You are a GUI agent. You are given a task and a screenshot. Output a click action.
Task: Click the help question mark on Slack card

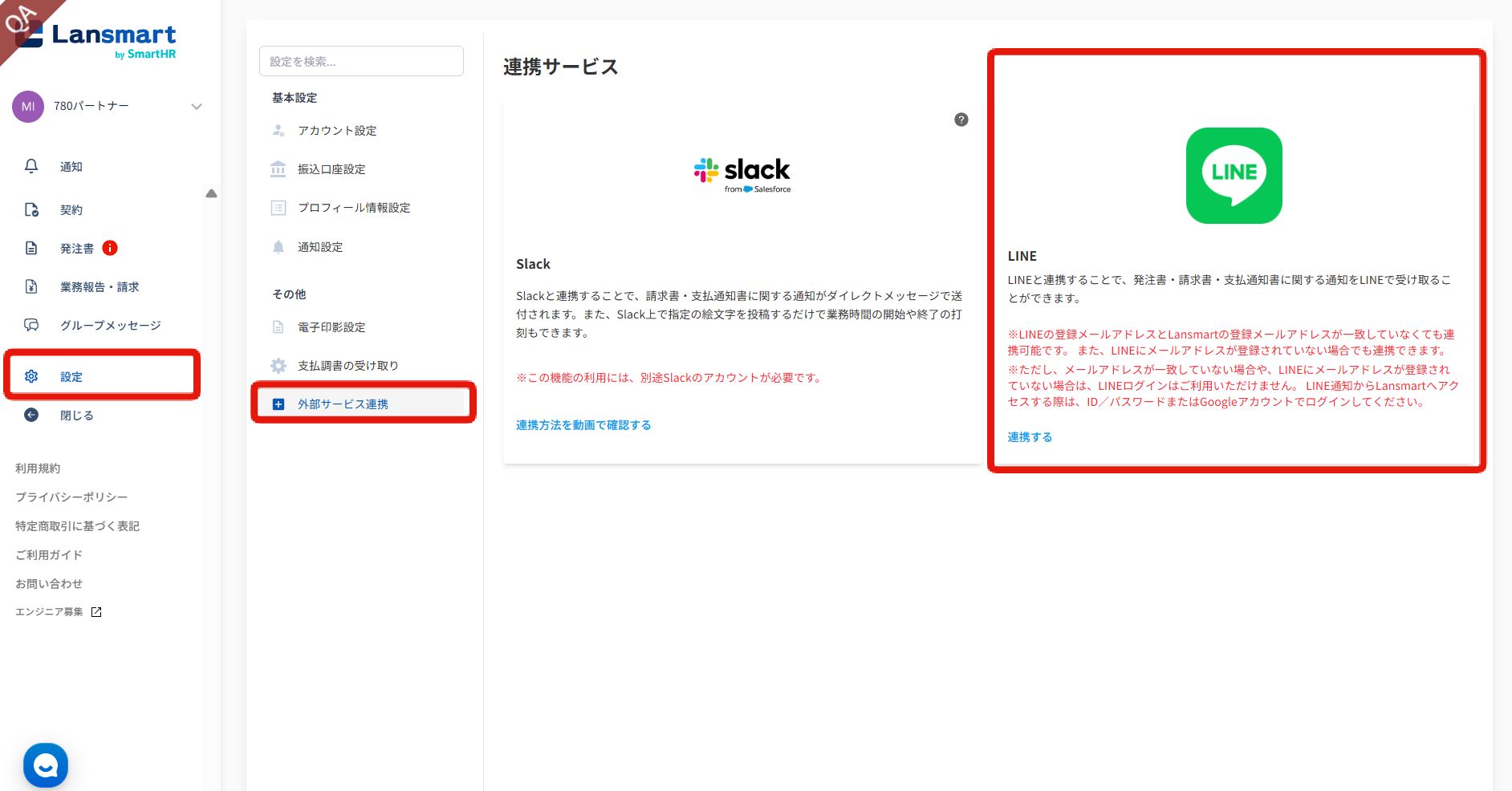961,120
